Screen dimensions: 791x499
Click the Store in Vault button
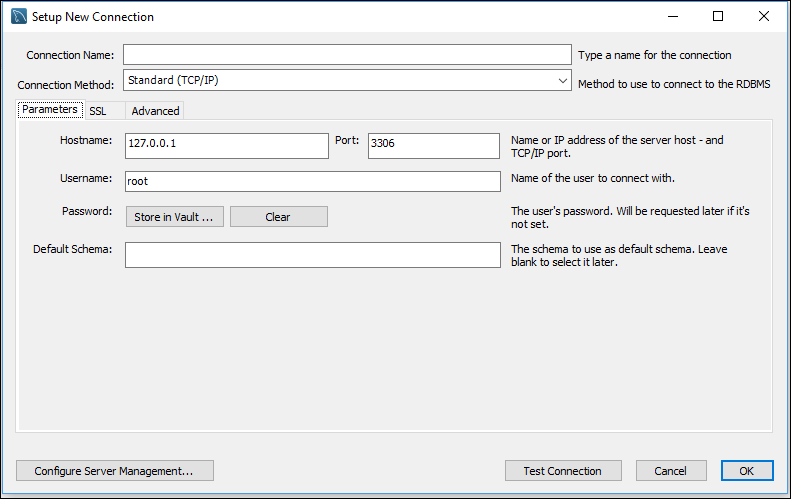[x=175, y=217]
